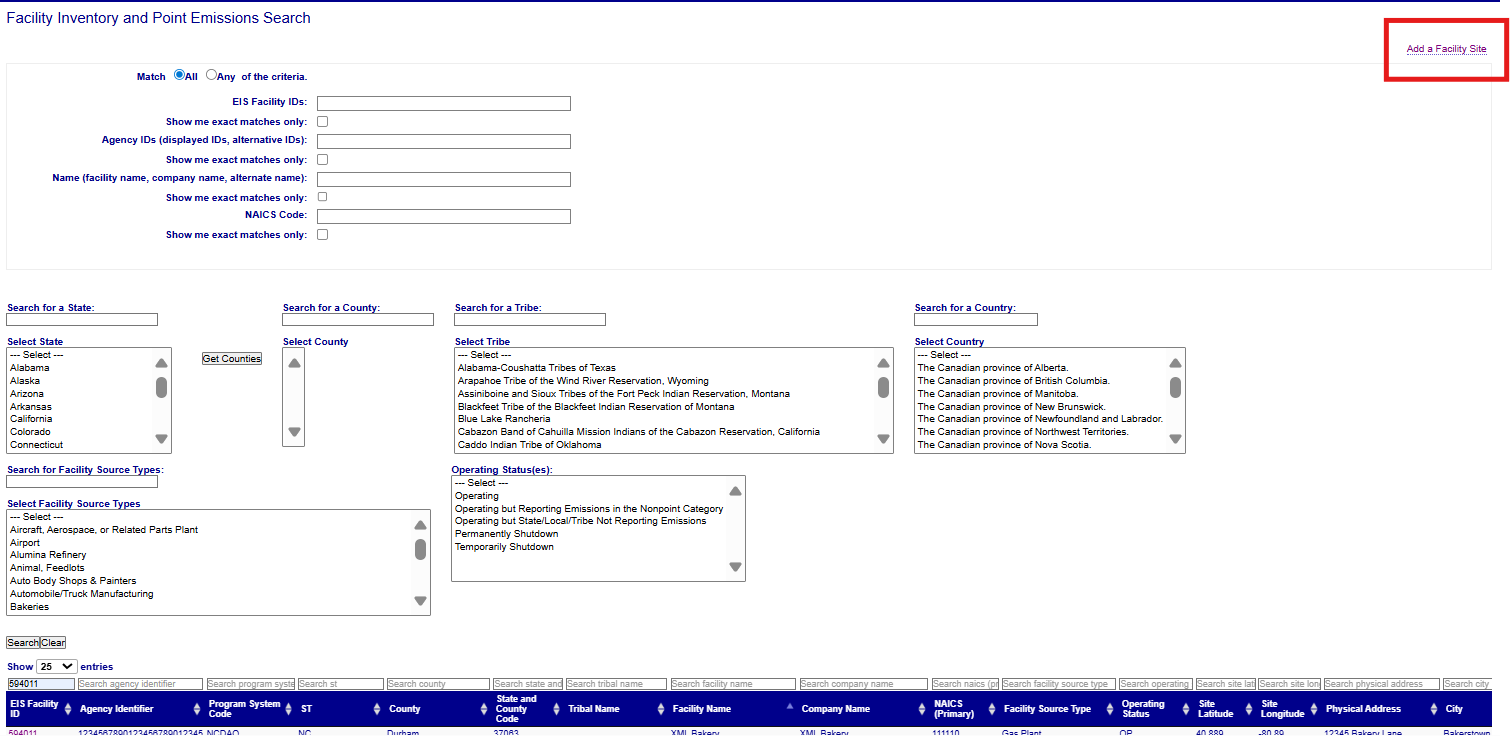Click Select State list scrollbar thumb
The image size is (1510, 736).
162,387
